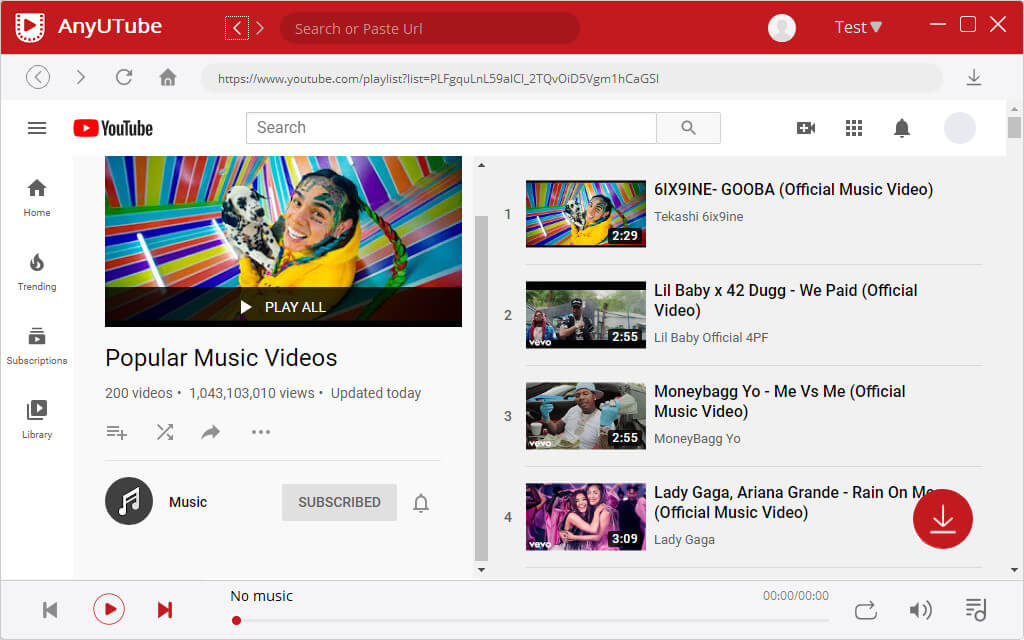Open Moneybagg Yo - Me Vs Me title
The height and width of the screenshot is (640, 1024).
pos(780,401)
